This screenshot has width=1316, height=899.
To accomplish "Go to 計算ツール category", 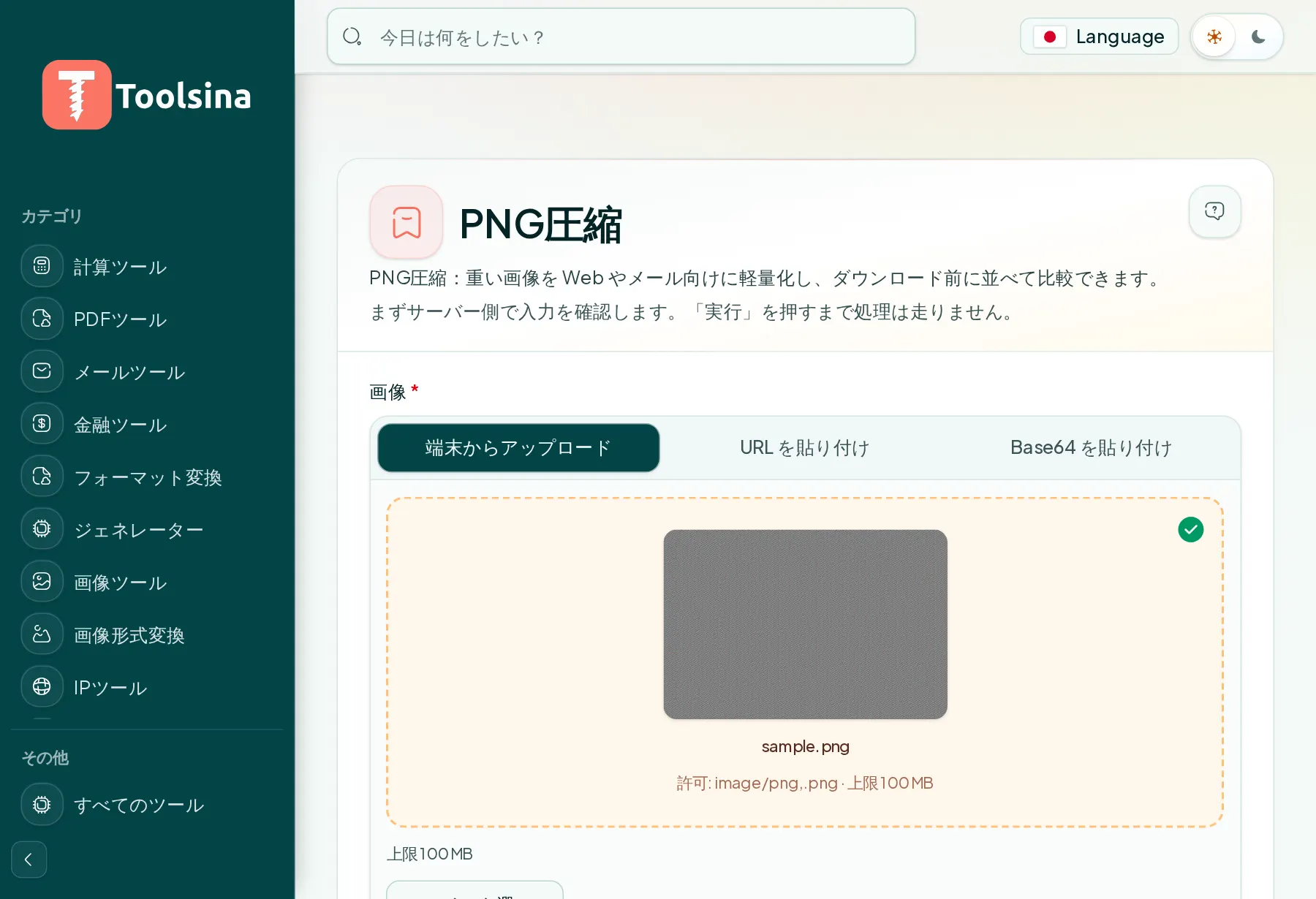I will pos(120,267).
